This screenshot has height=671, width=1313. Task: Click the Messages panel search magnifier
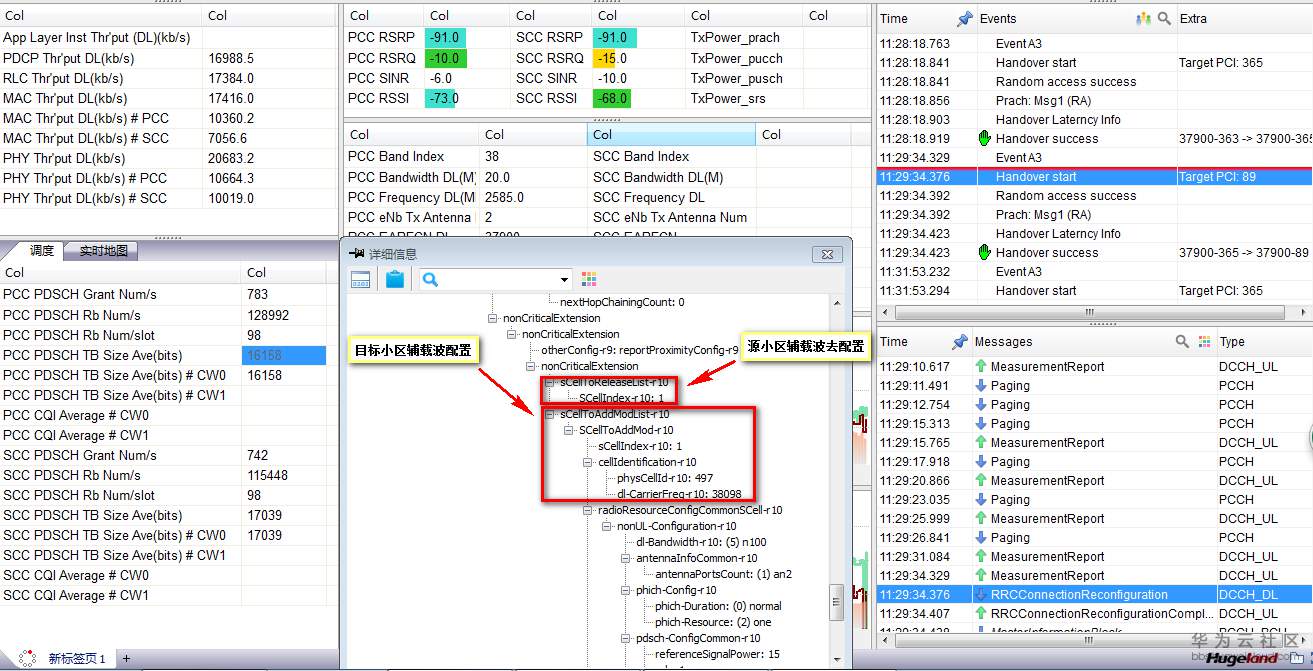point(1183,341)
